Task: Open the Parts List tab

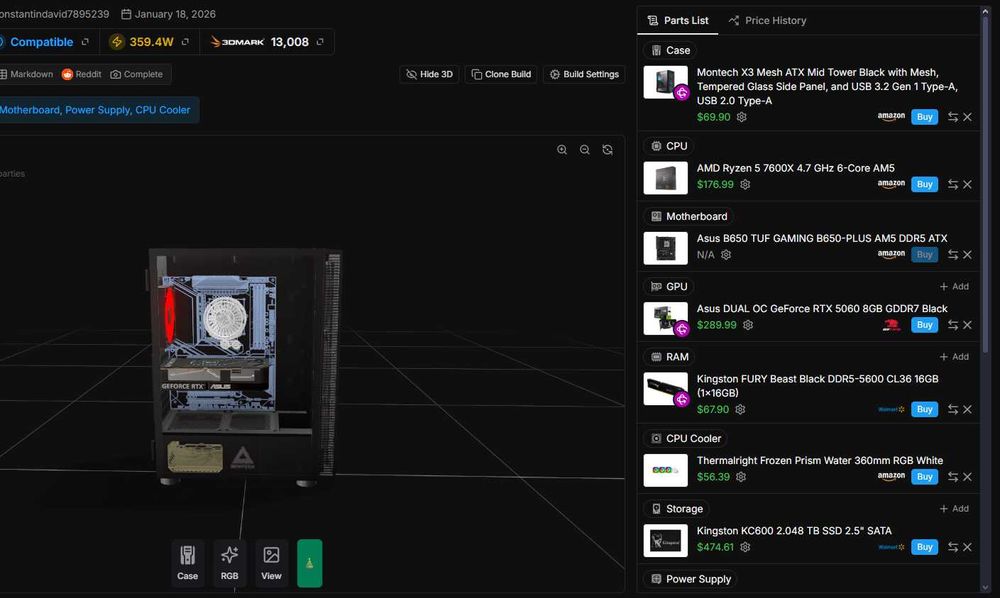Action: point(678,20)
